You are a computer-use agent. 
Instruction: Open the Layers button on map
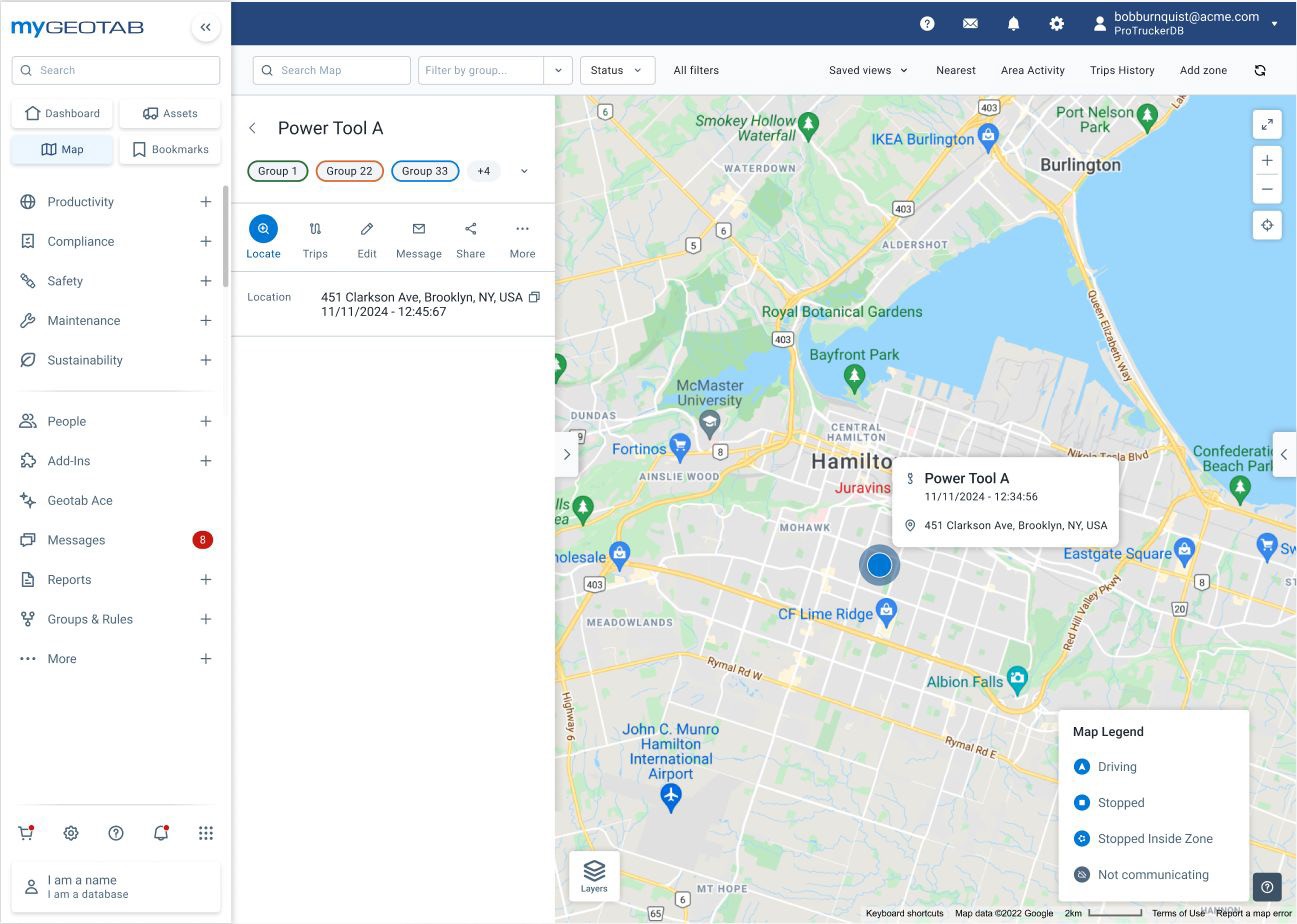click(x=594, y=875)
